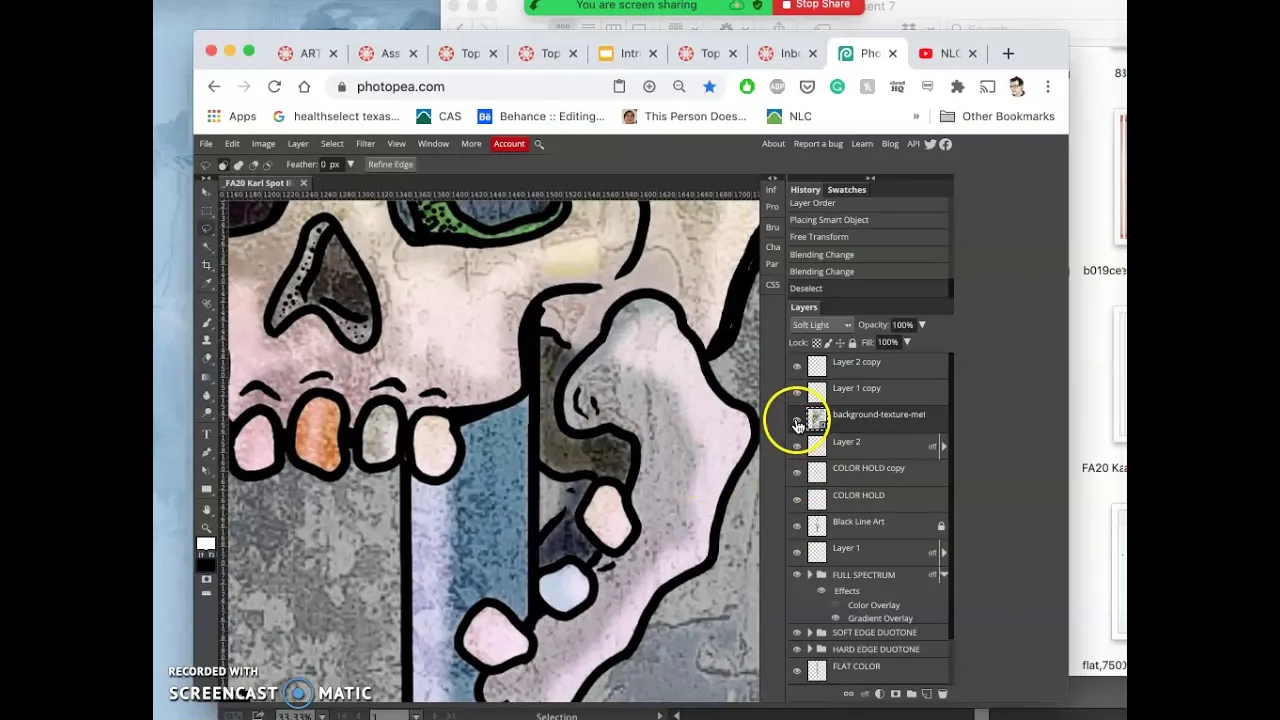Hide the COLOR HOLD copy layer
1280x720 pixels.
point(797,472)
